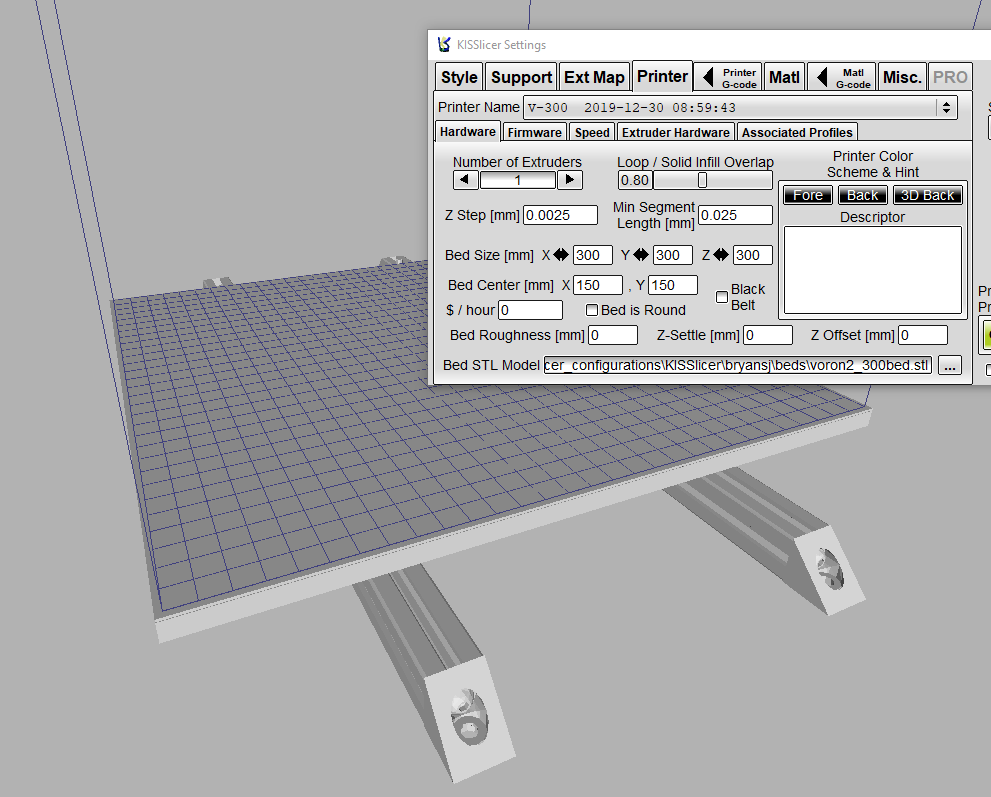Viewport: 991px width, 797px height.
Task: Increase Number of Extruders with right arrow
Action: (x=570, y=179)
